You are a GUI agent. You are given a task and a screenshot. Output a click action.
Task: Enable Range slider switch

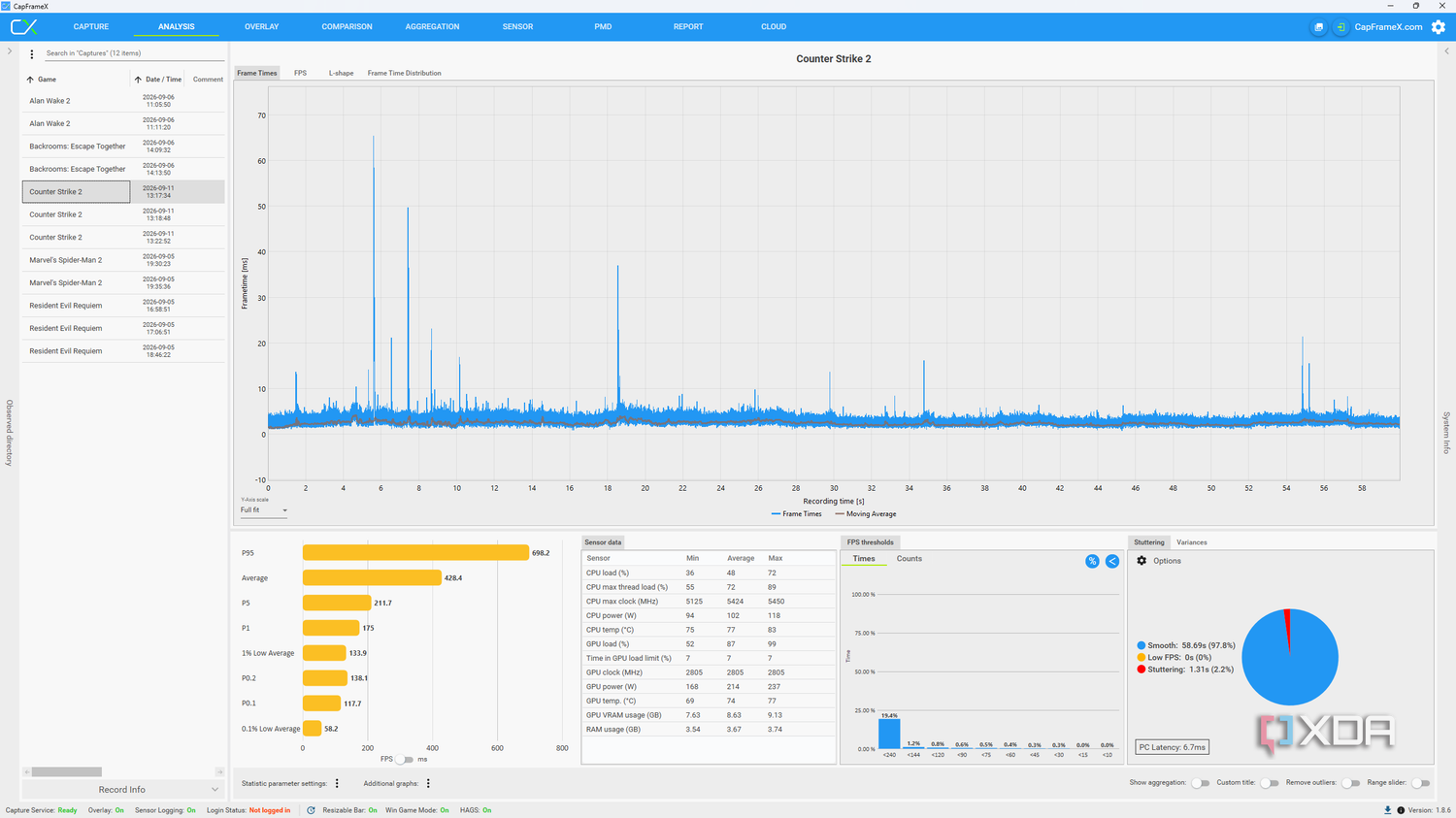[x=1420, y=783]
